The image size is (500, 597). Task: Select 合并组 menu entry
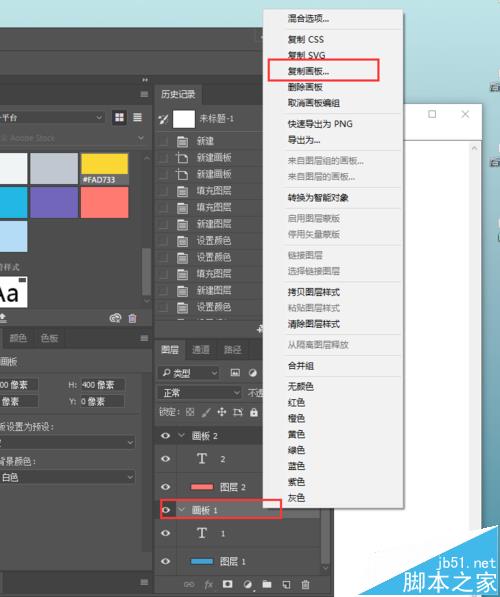coord(300,366)
